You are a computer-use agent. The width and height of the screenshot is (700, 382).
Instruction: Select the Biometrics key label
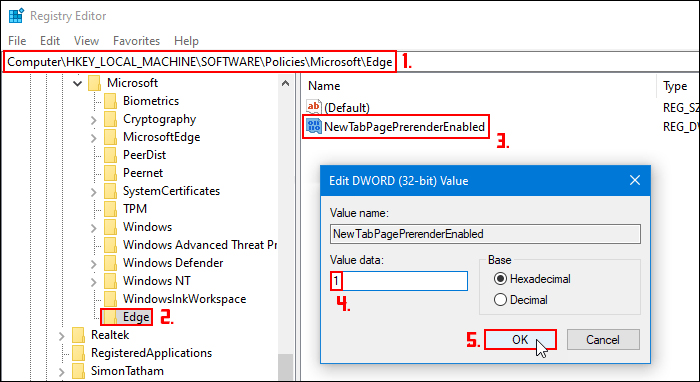click(151, 101)
